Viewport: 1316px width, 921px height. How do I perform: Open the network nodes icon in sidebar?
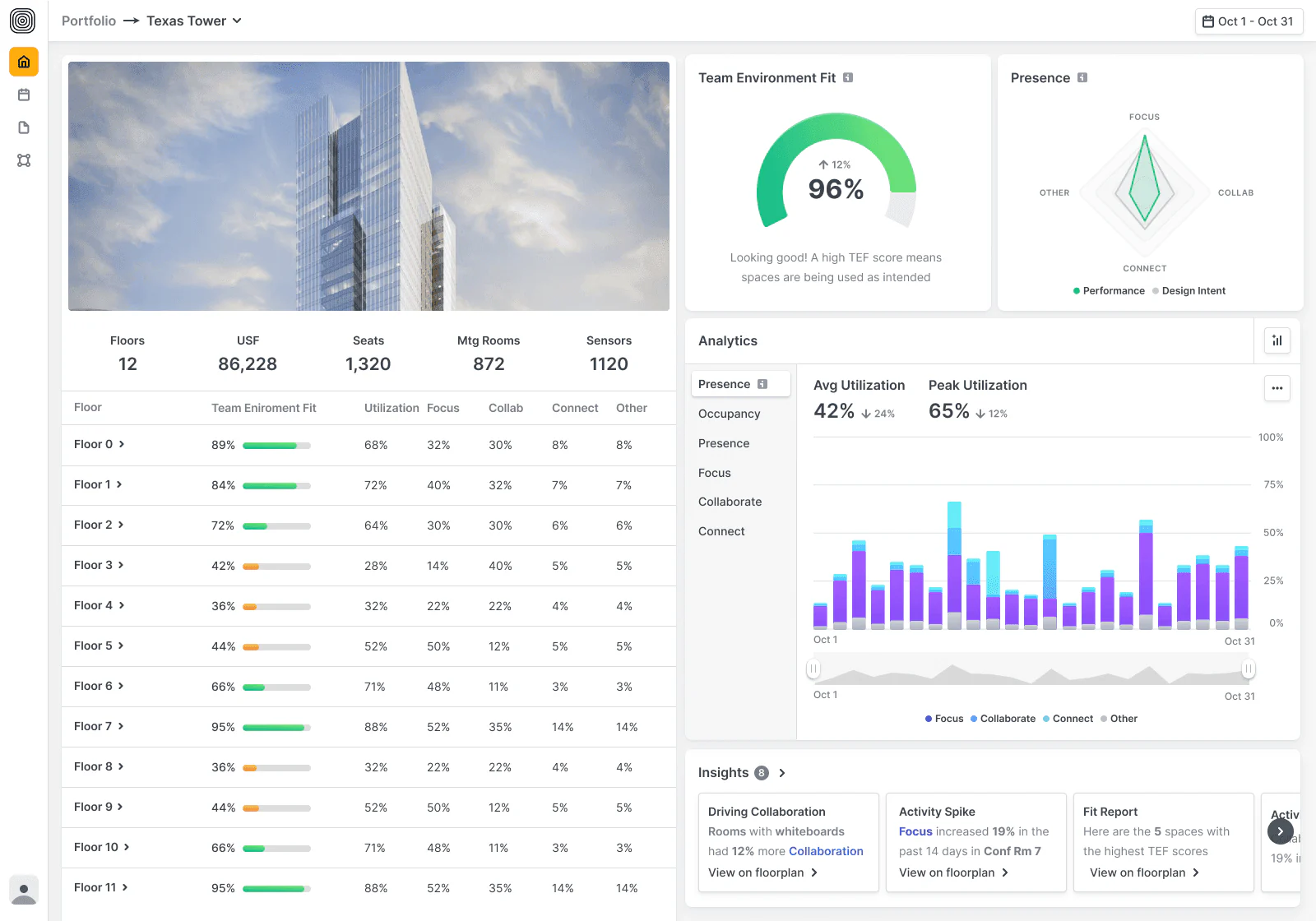24,160
